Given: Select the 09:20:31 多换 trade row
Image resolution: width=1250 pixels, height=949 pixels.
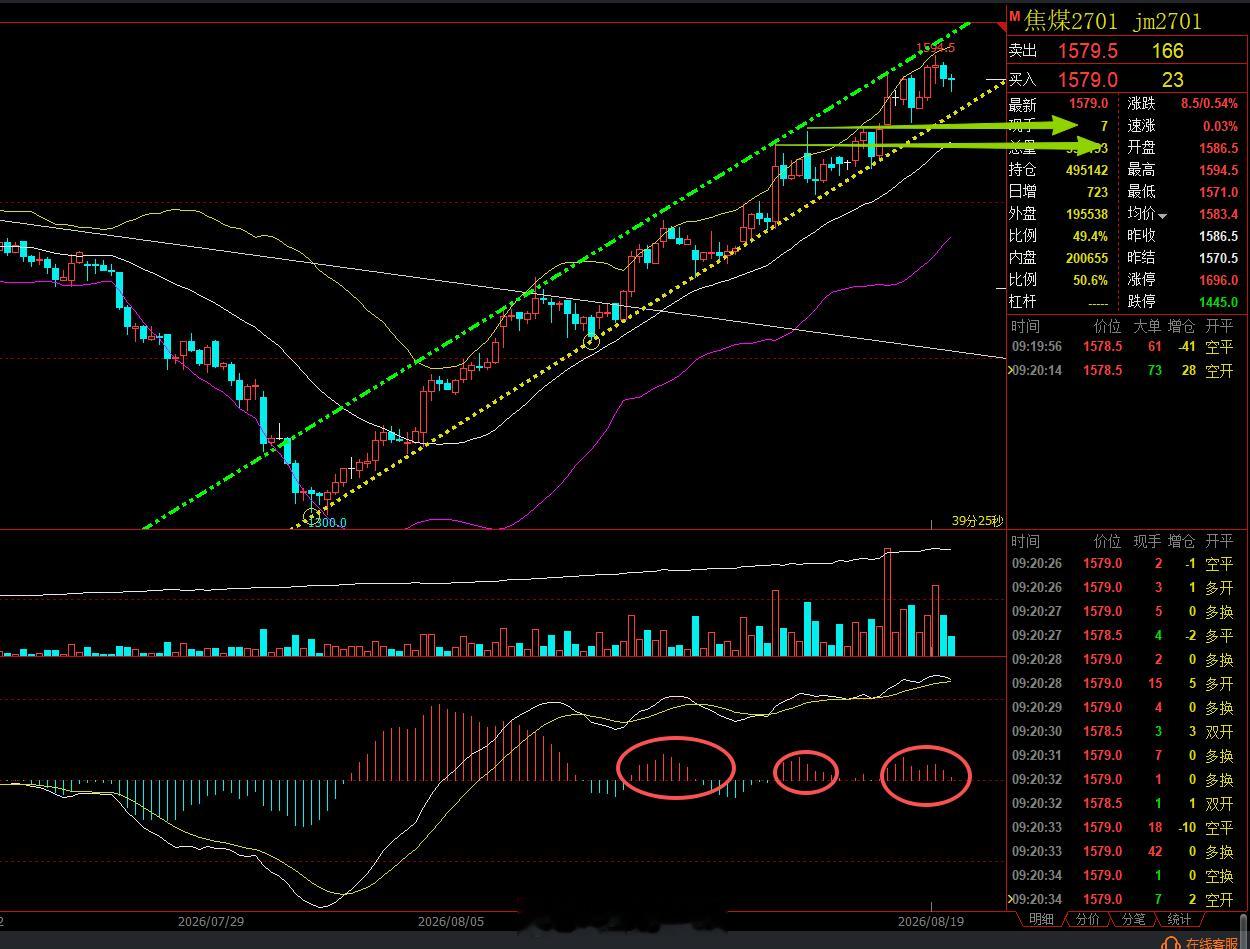Looking at the screenshot, I should pos(1126,756).
